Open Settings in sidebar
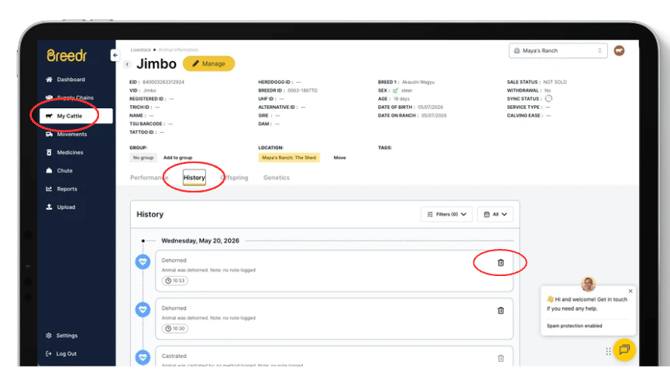The width and height of the screenshot is (670, 375). (x=67, y=335)
